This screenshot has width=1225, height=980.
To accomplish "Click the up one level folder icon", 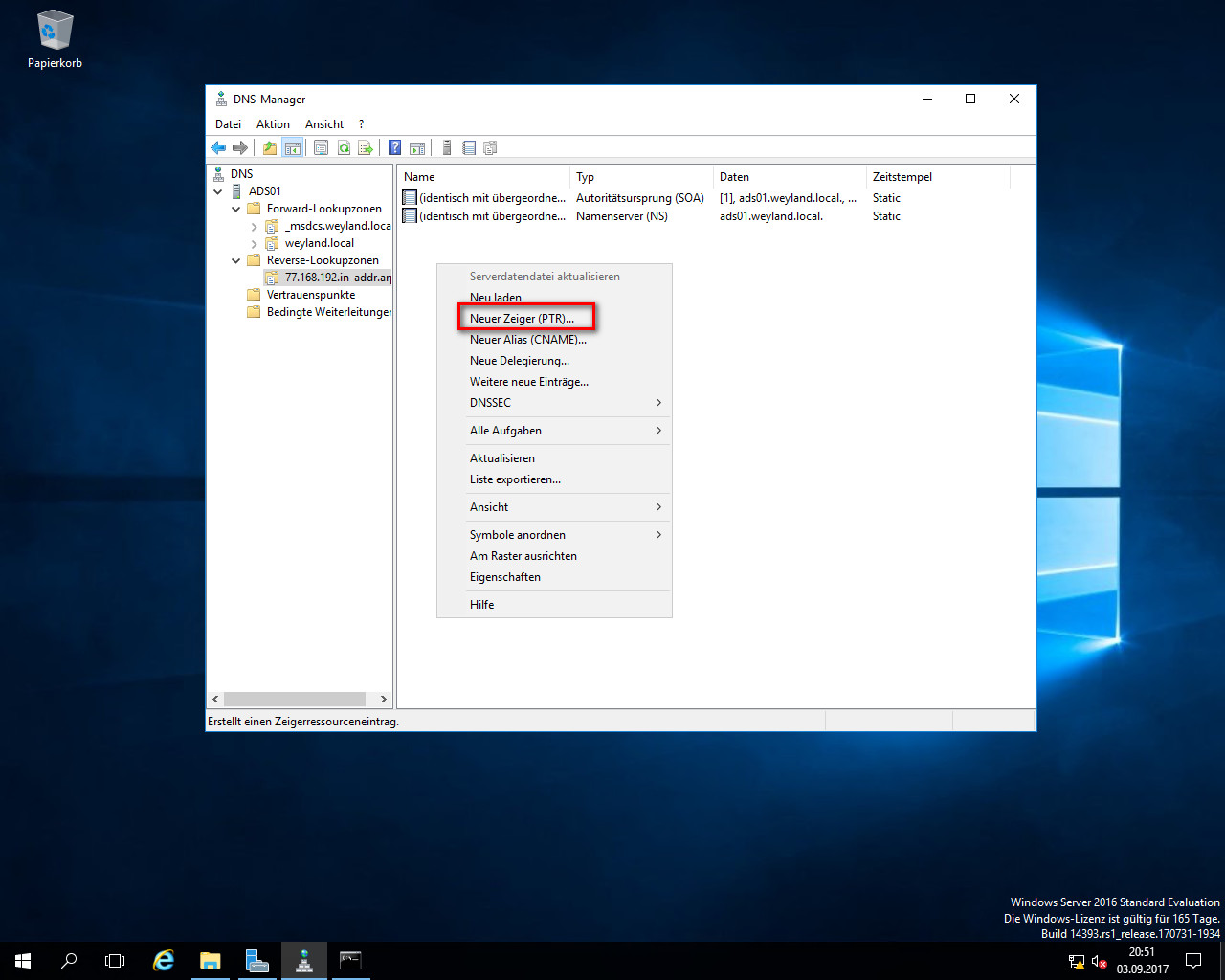I will pos(270,147).
